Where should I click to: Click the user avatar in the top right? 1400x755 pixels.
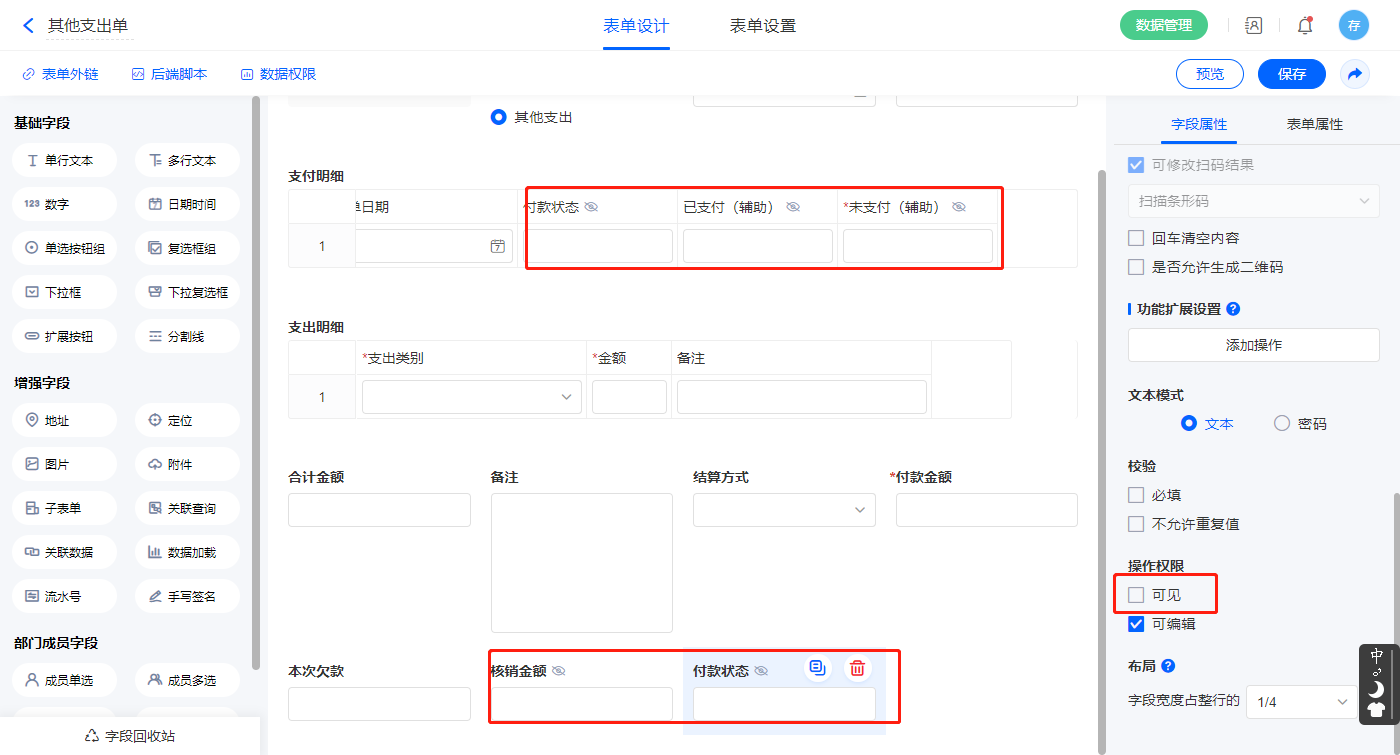coord(1353,26)
